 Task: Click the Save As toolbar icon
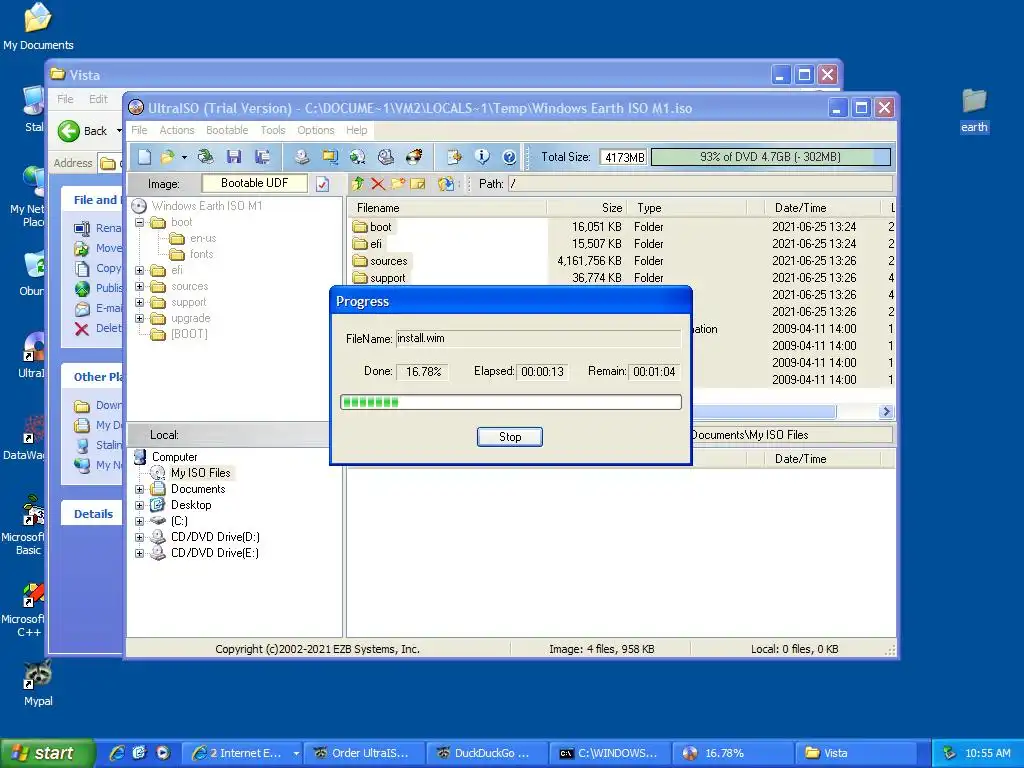[x=263, y=157]
